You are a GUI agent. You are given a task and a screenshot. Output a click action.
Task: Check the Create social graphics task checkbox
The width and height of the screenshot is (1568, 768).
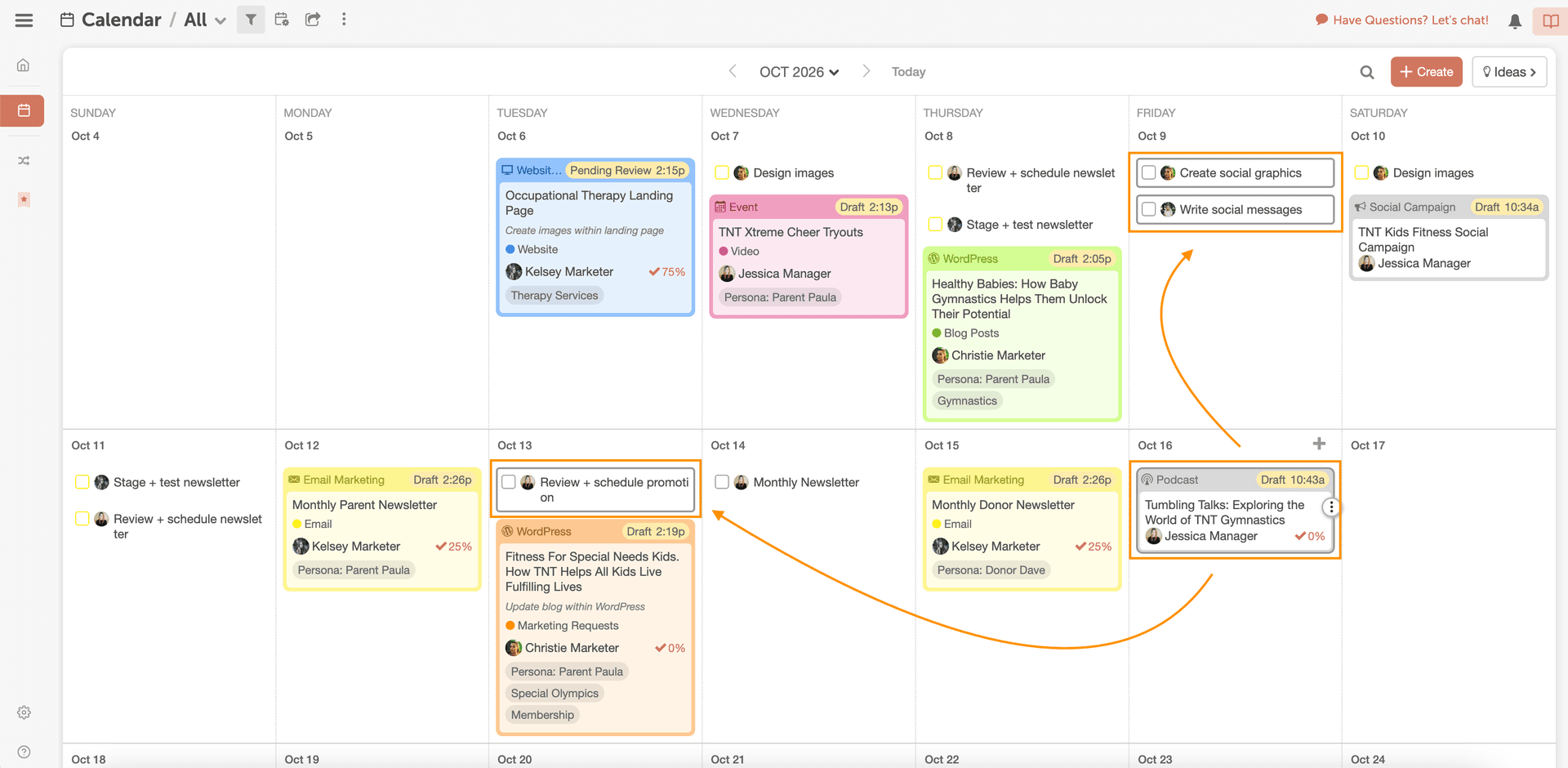[x=1148, y=172]
